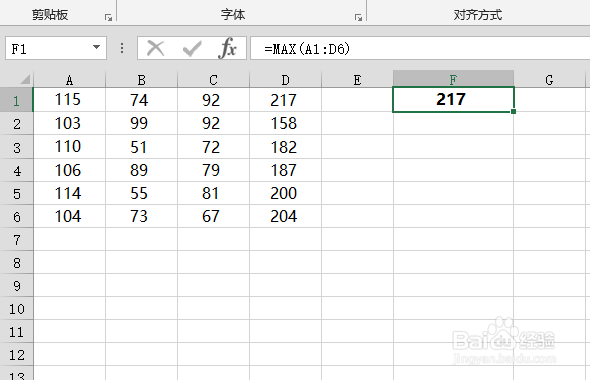Select cell F1 showing bold 217
The image size is (590, 380).
pyautogui.click(x=453, y=99)
